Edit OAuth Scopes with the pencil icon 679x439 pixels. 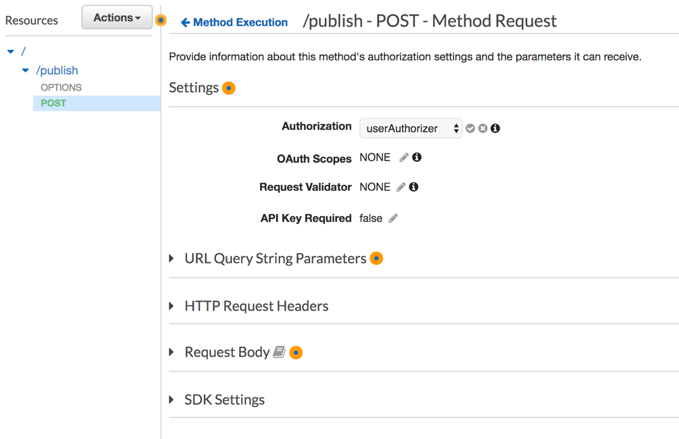coord(404,158)
